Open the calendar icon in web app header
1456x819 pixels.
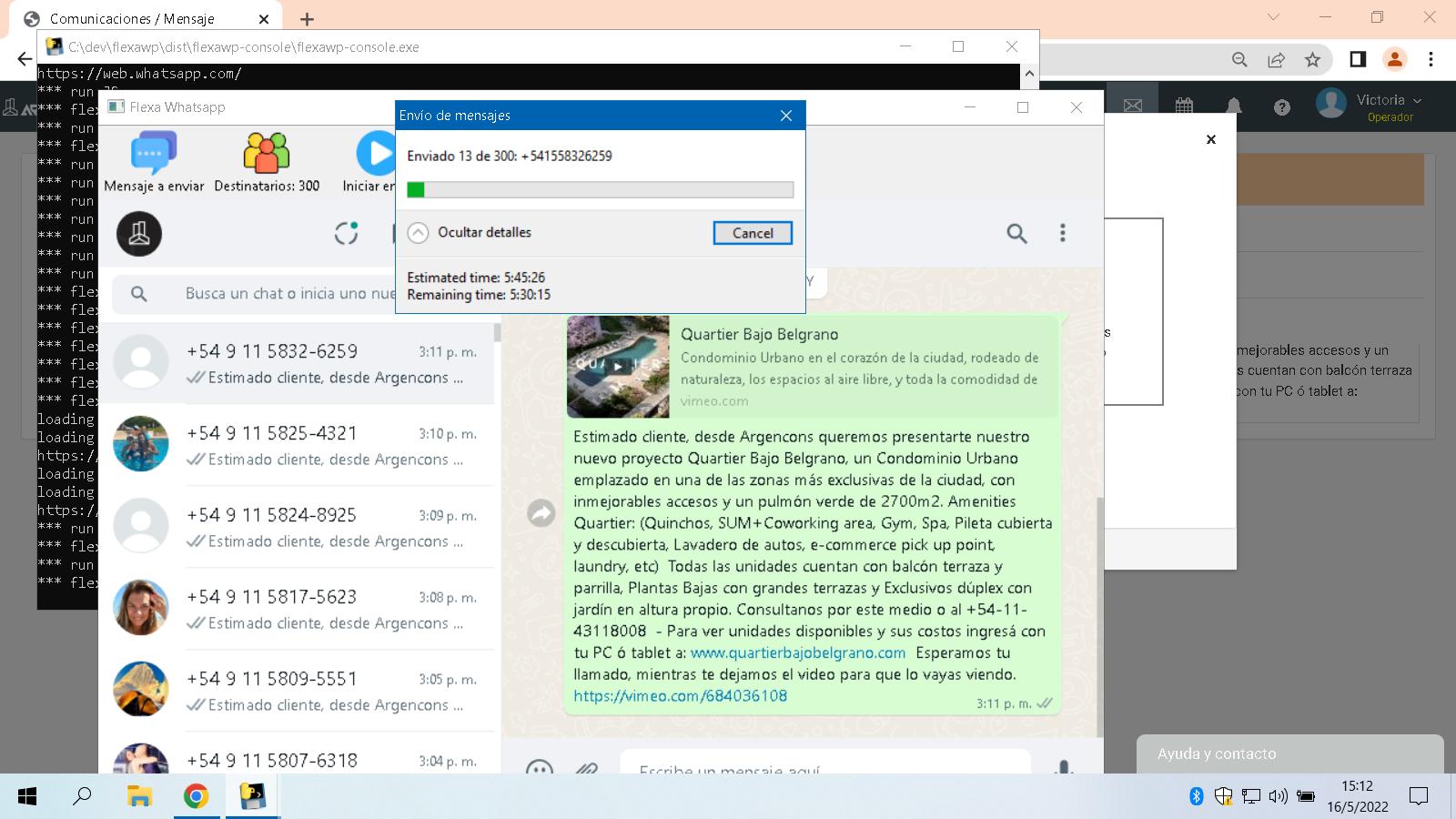[1184, 106]
